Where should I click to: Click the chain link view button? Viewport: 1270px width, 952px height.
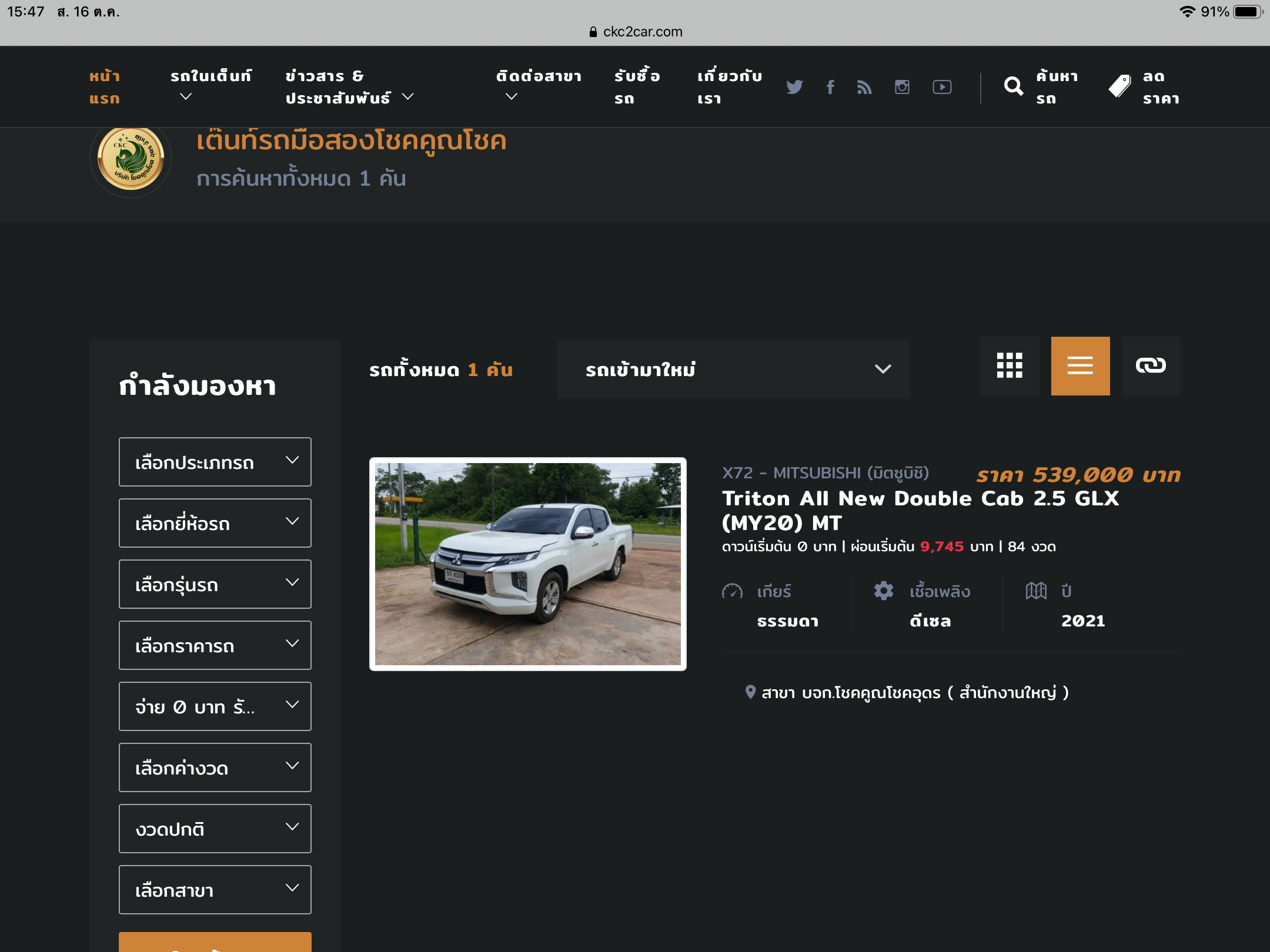pyautogui.click(x=1151, y=366)
